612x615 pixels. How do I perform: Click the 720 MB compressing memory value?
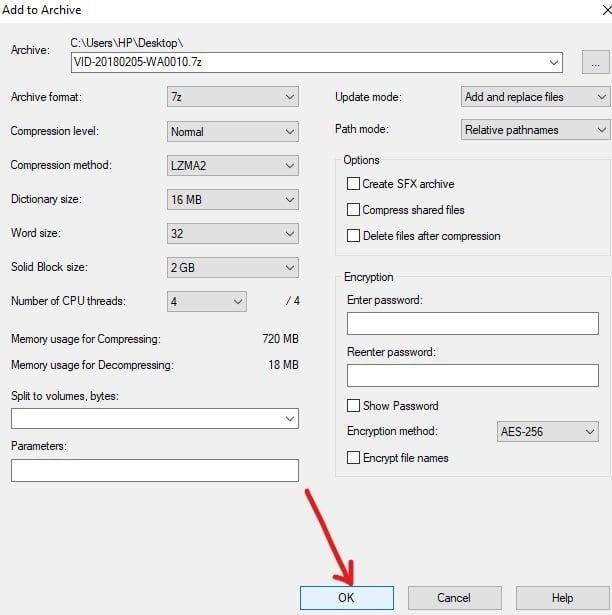280,339
